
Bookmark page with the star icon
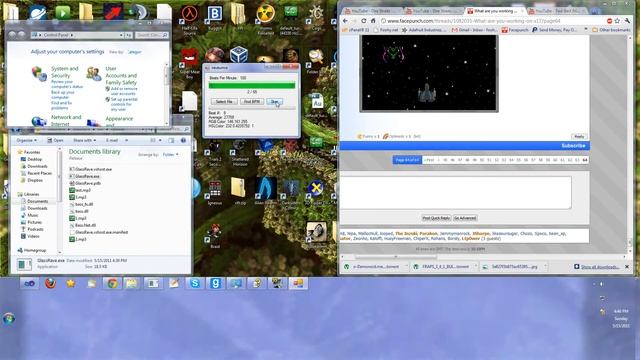tap(617, 21)
